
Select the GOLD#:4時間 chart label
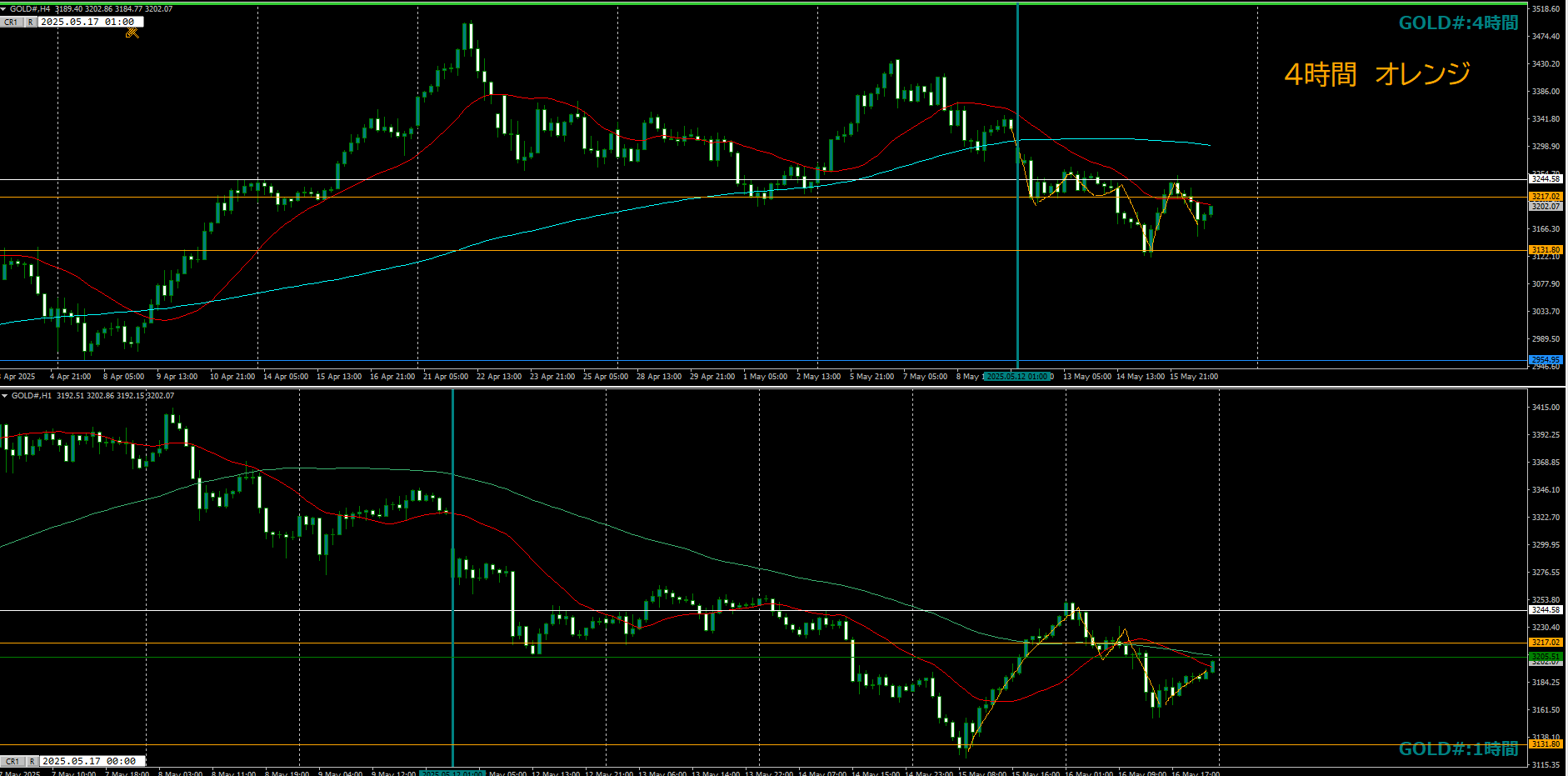[1458, 23]
